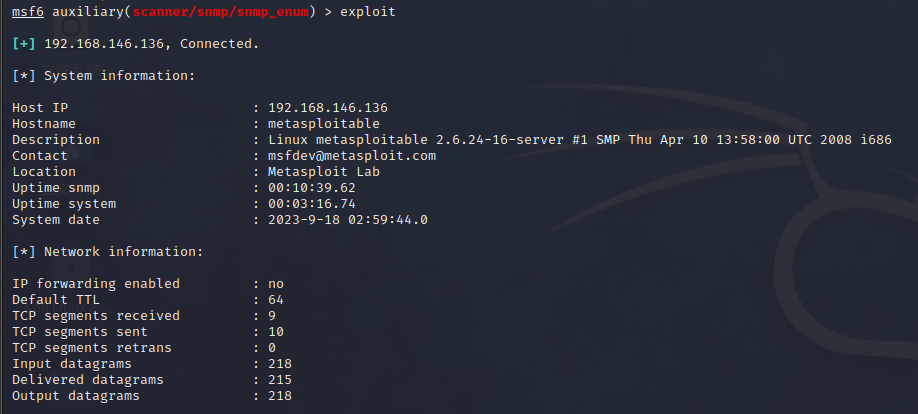918x414 pixels.
Task: Click the green [+] Connected status marker
Action: coord(23,44)
